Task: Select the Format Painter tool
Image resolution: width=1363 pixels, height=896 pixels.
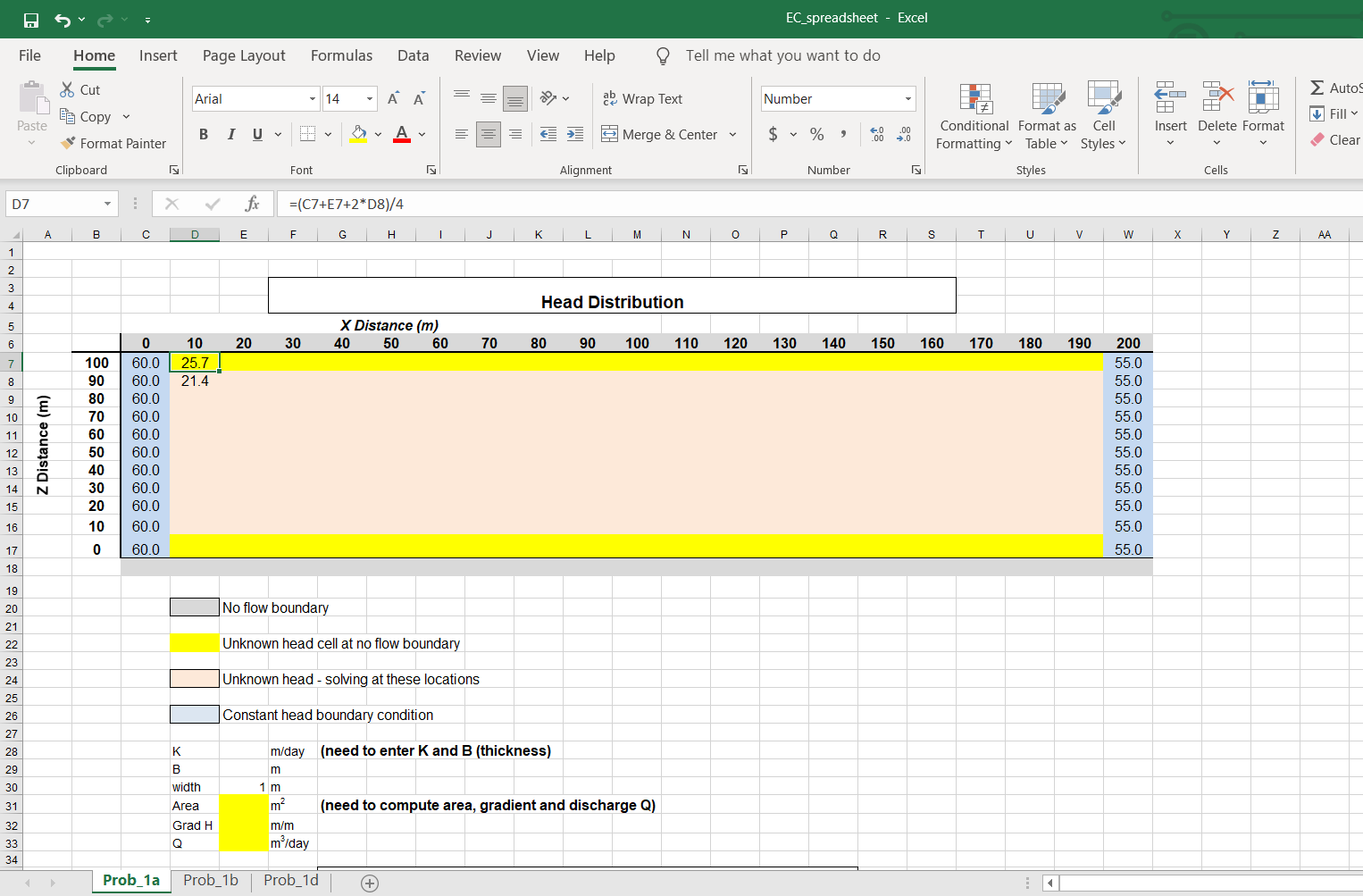Action: 113,143
